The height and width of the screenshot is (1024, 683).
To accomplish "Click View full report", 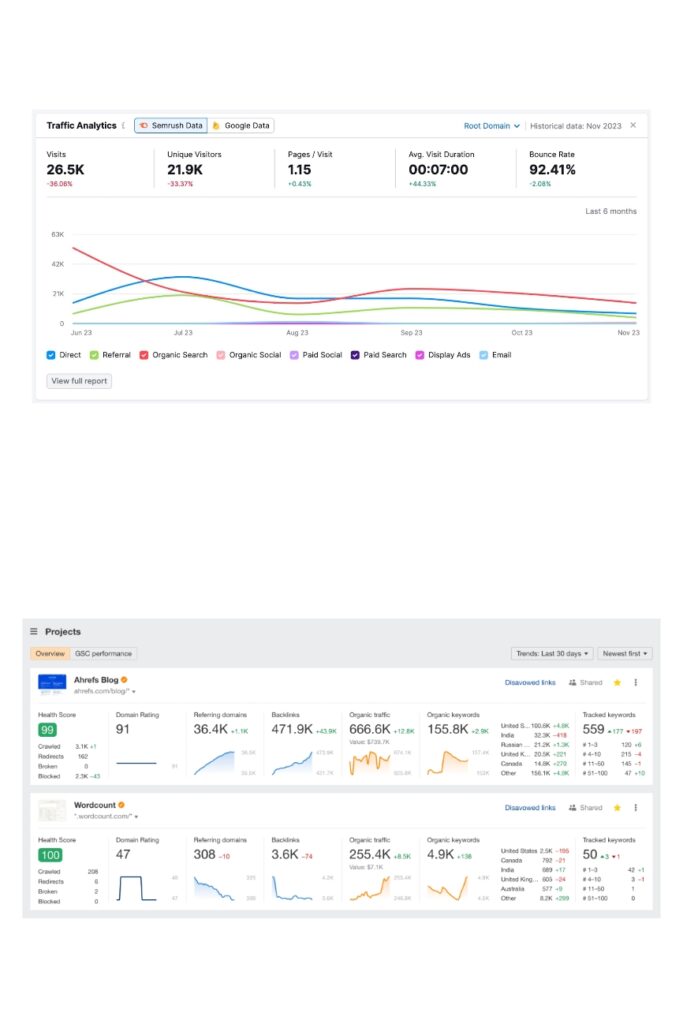I will [x=78, y=380].
